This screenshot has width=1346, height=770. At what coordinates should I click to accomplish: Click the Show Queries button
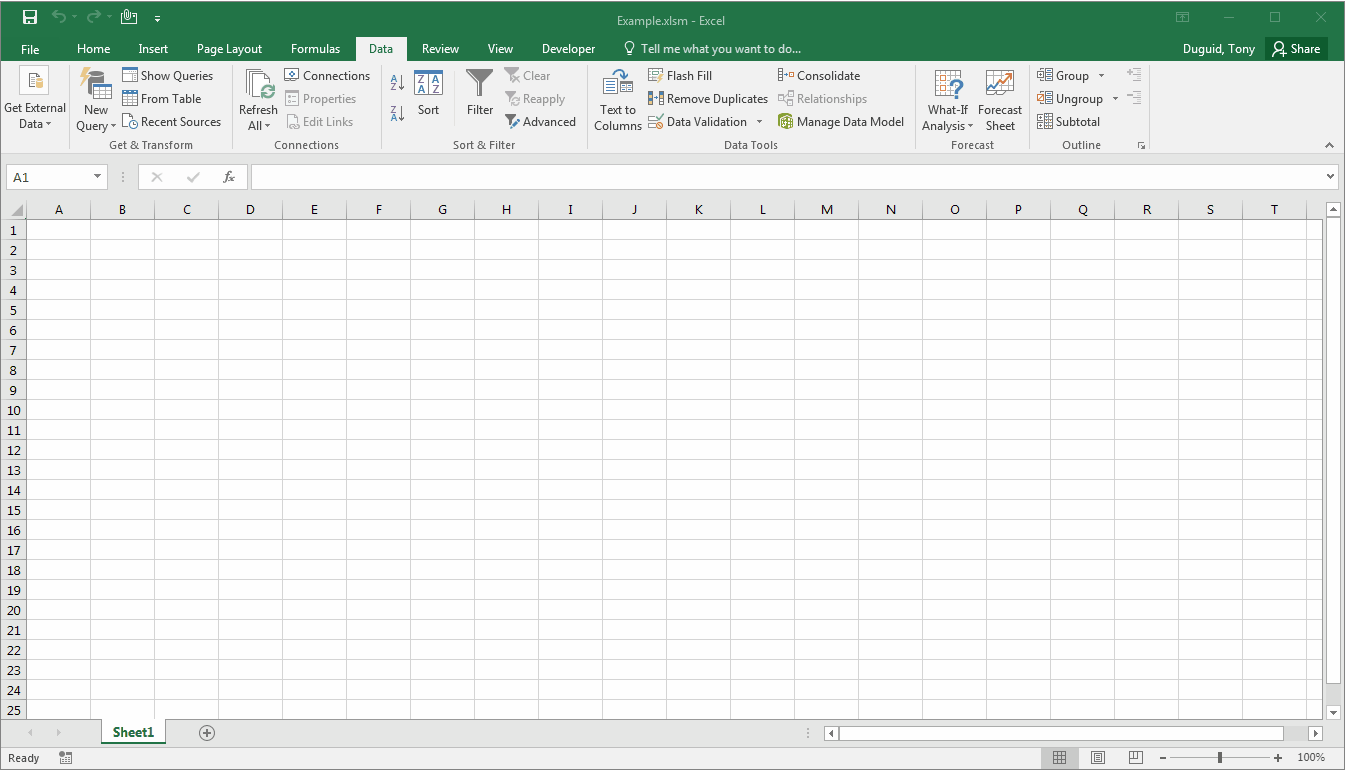tap(169, 75)
